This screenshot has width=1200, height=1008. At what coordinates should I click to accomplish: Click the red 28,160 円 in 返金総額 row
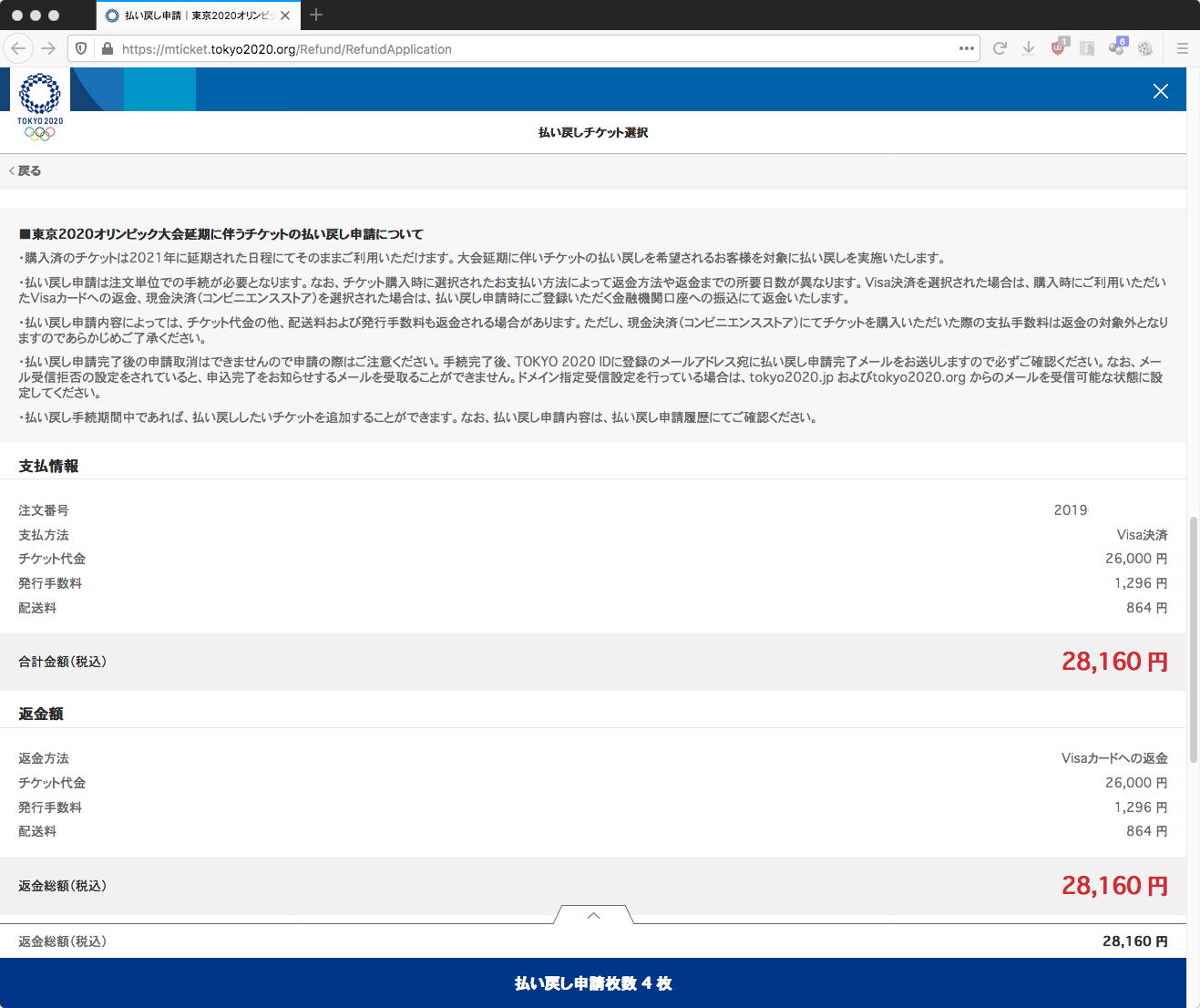1114,886
